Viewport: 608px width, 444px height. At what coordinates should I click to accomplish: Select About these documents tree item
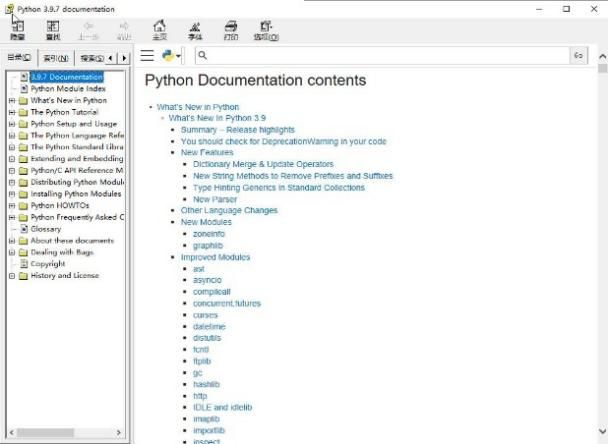pos(72,241)
